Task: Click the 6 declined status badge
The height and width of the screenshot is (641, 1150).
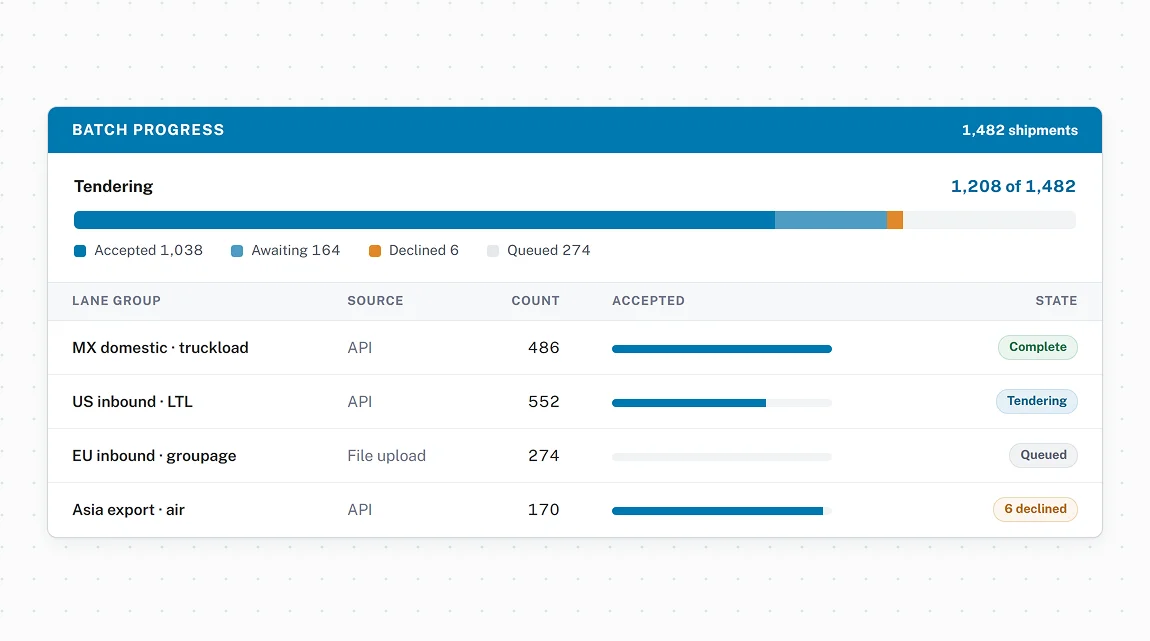Action: click(x=1035, y=509)
